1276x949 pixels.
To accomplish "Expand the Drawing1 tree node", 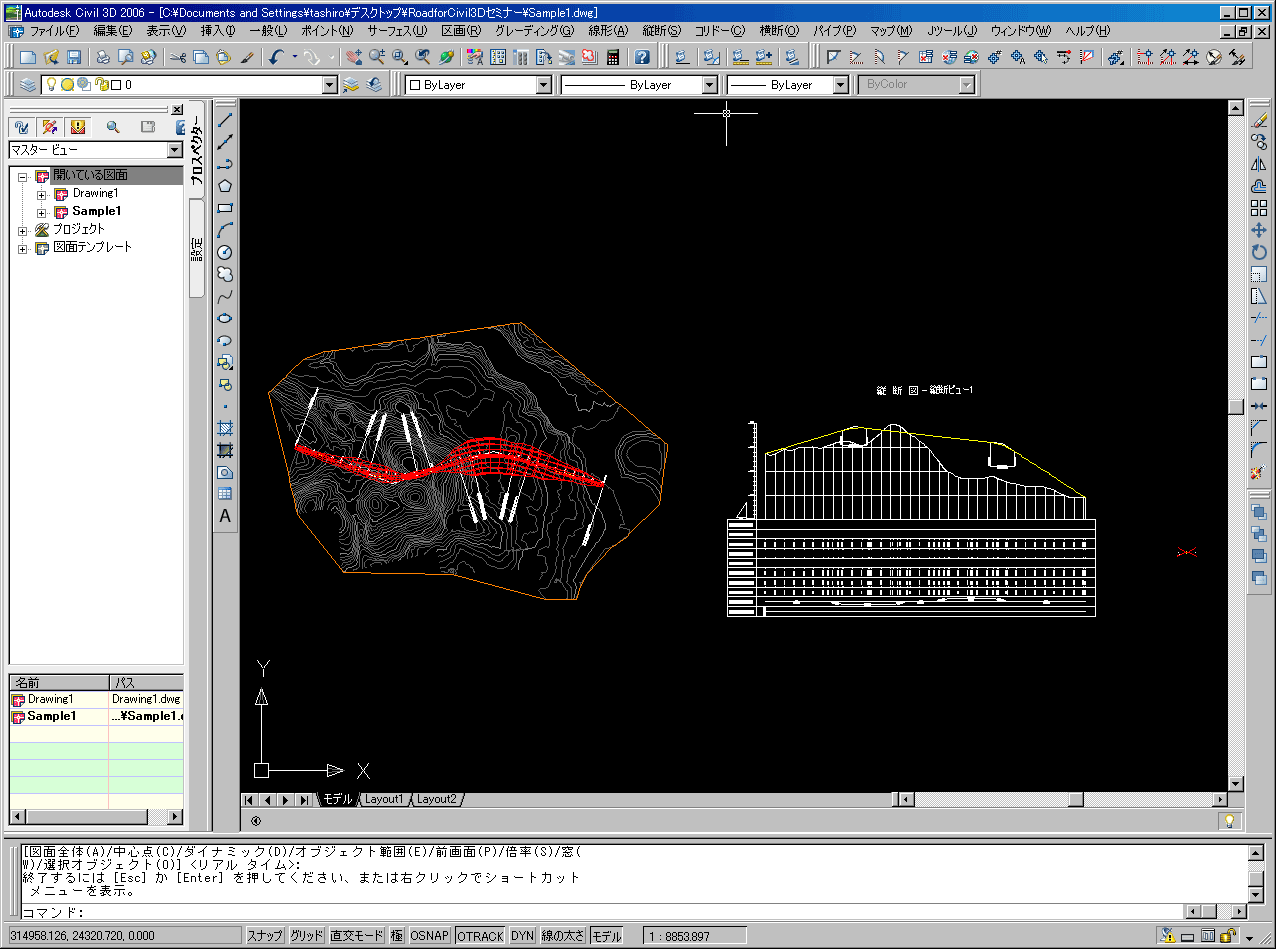I will click(x=42, y=194).
